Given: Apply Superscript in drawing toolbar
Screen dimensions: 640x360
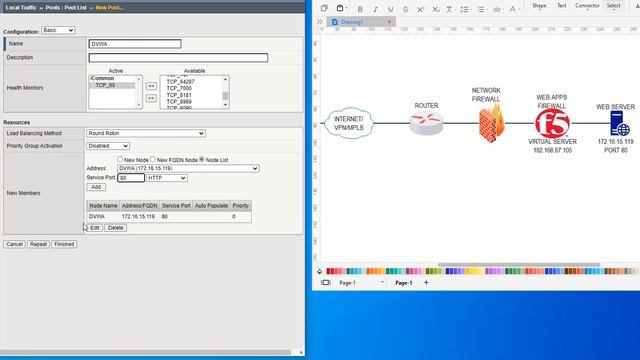Looking at the screenshot, I should pyautogui.click(x=420, y=9).
